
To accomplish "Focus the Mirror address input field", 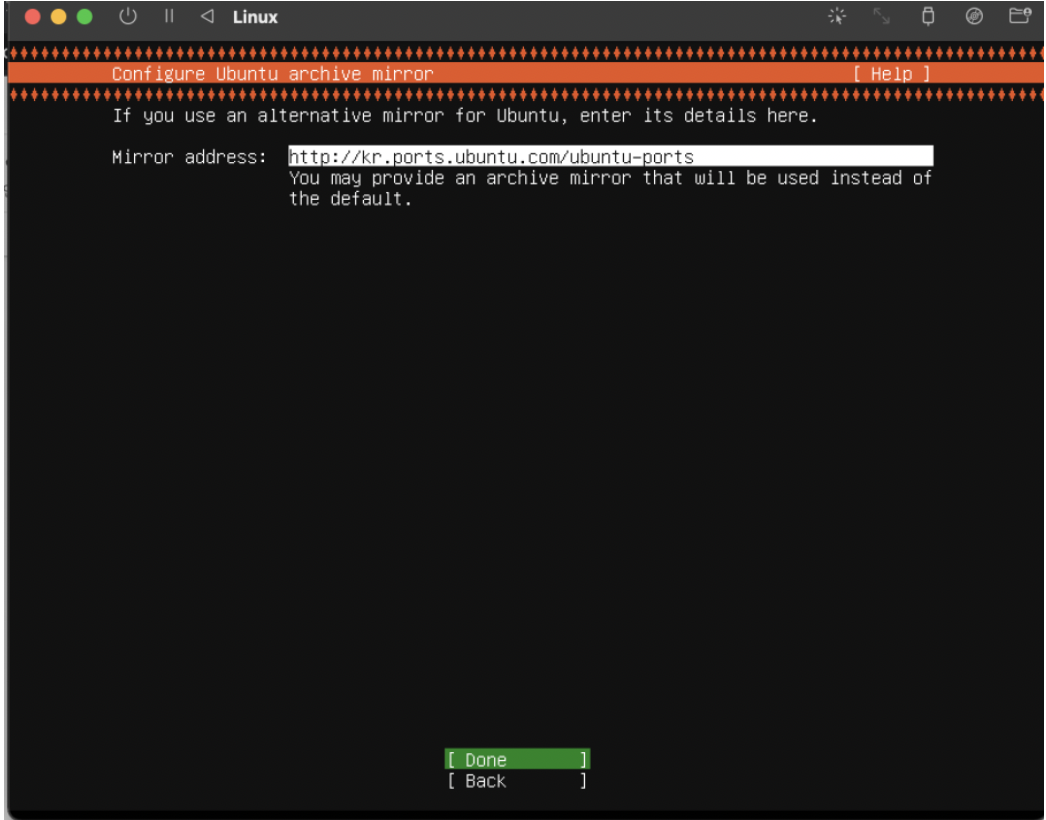I will tap(610, 156).
